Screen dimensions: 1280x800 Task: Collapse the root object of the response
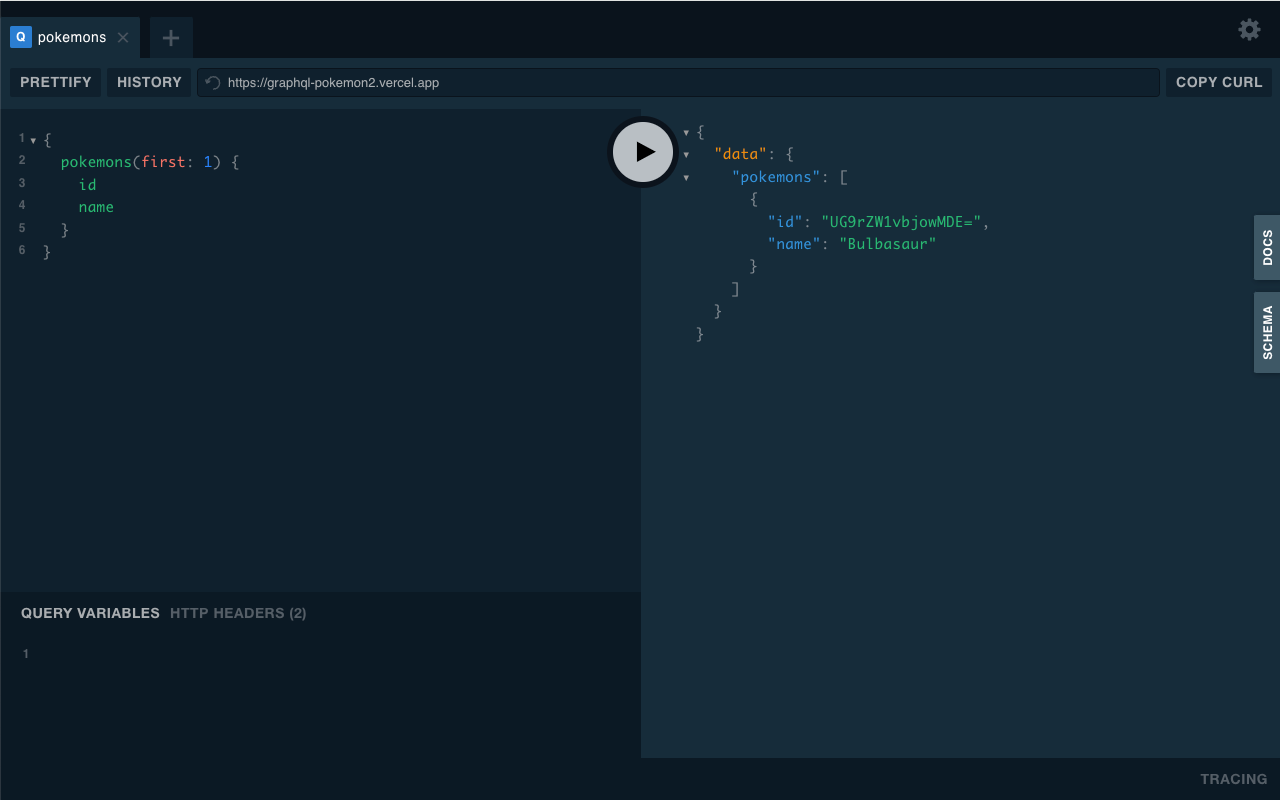coord(685,132)
